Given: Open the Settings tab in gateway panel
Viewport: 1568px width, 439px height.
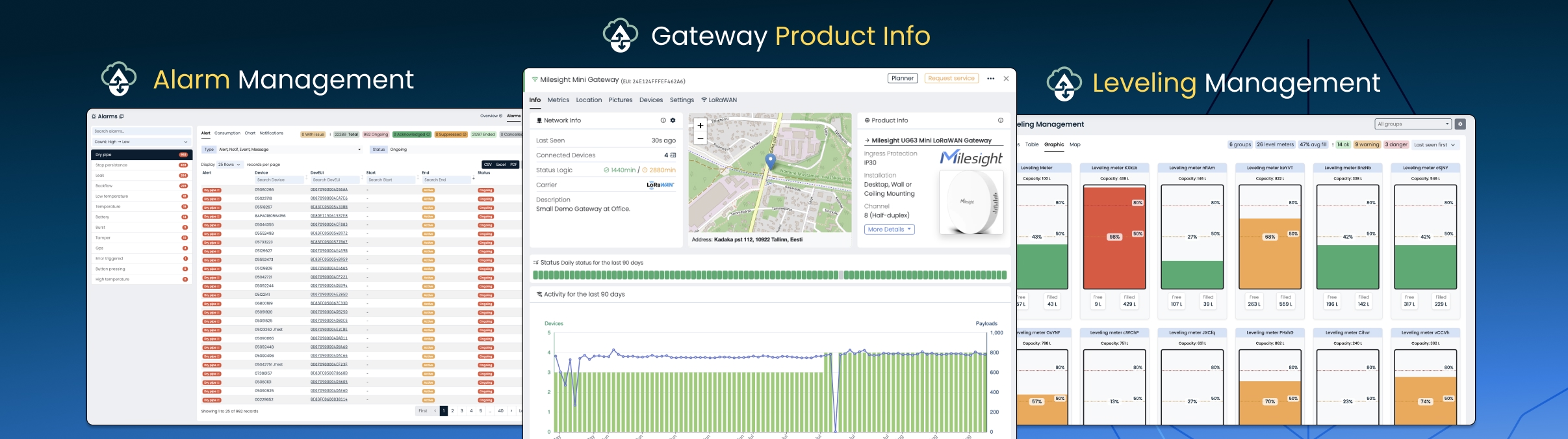Looking at the screenshot, I should 682,100.
